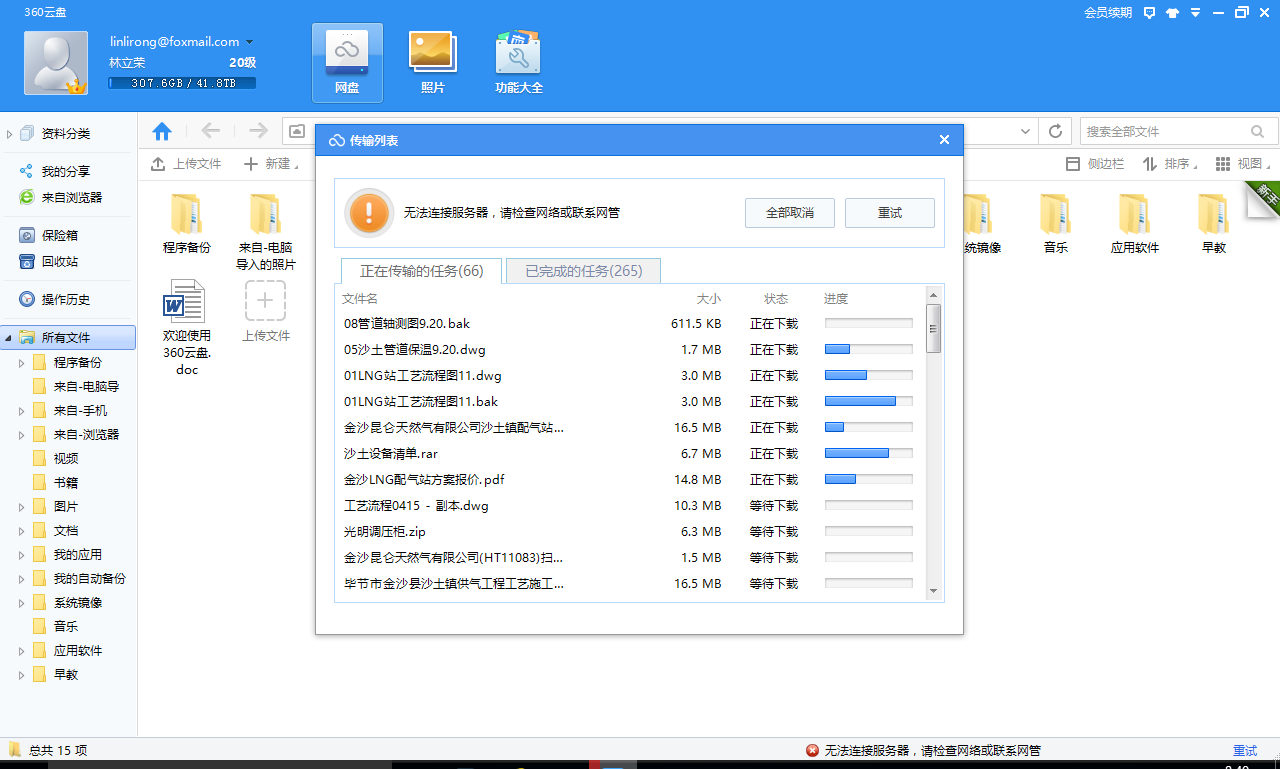Expand the 来自-手机 tree folder
Screen dimensions: 1280x769
pyautogui.click(x=22, y=410)
